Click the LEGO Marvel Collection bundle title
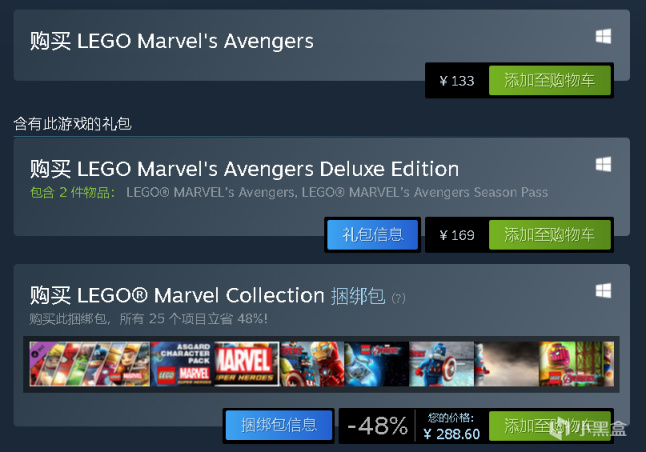This screenshot has height=452, width=646. tap(177, 295)
